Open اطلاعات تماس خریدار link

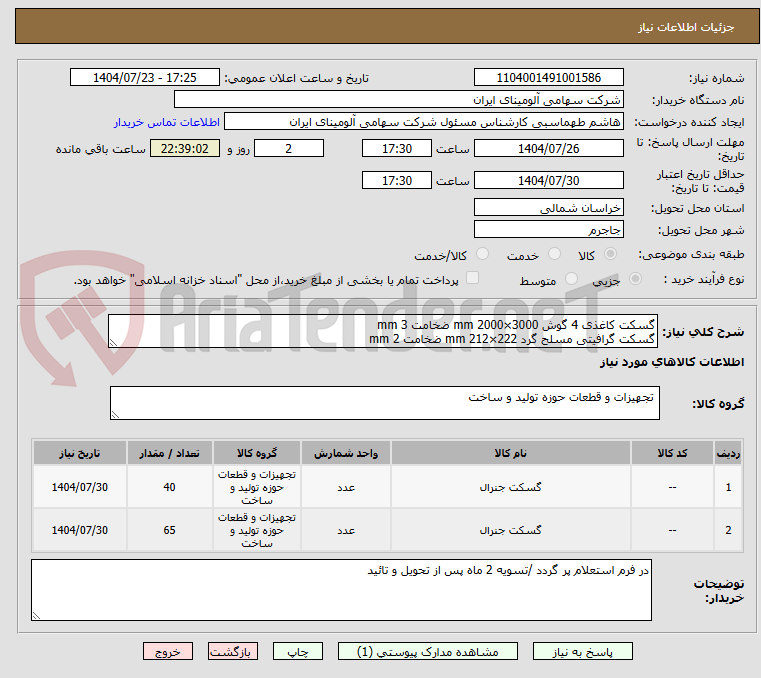pos(167,122)
